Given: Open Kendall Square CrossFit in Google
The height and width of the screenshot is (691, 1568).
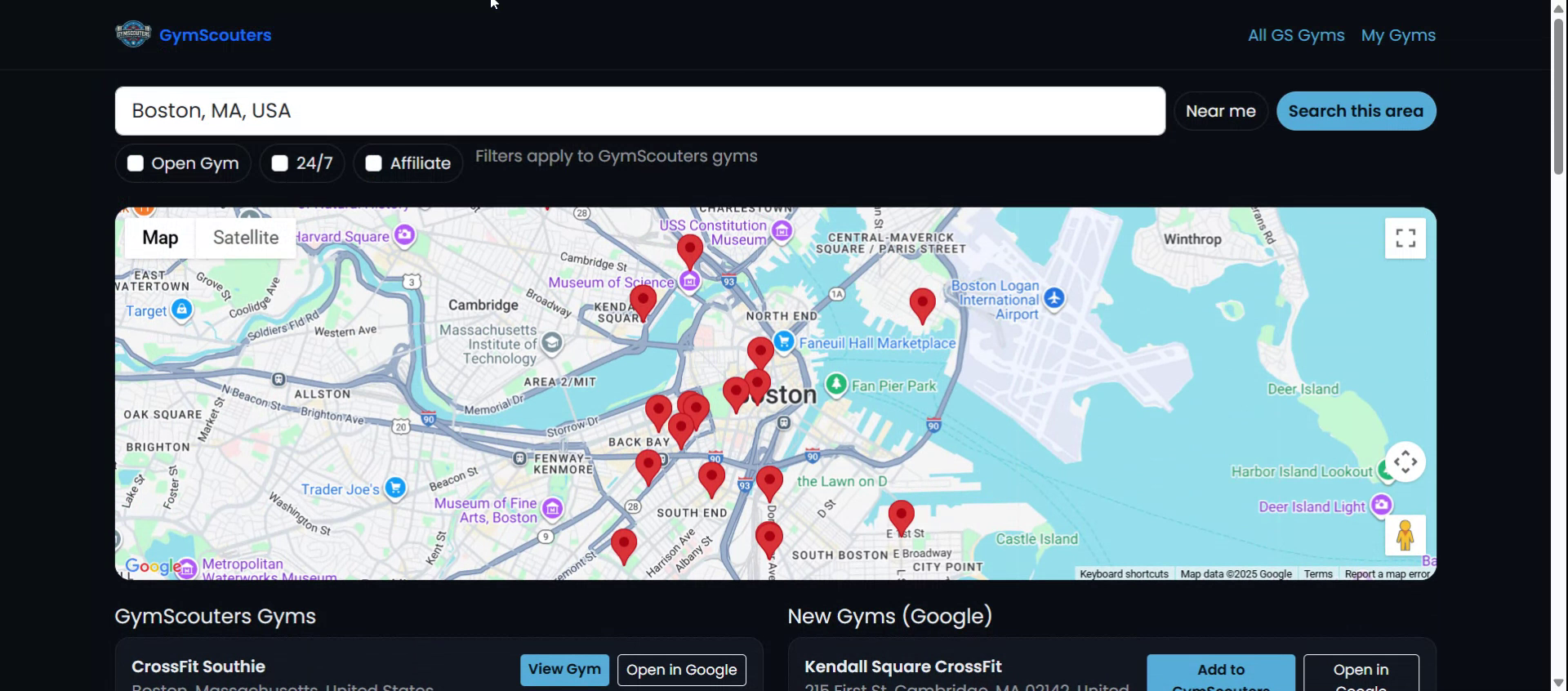Looking at the screenshot, I should pyautogui.click(x=1361, y=673).
